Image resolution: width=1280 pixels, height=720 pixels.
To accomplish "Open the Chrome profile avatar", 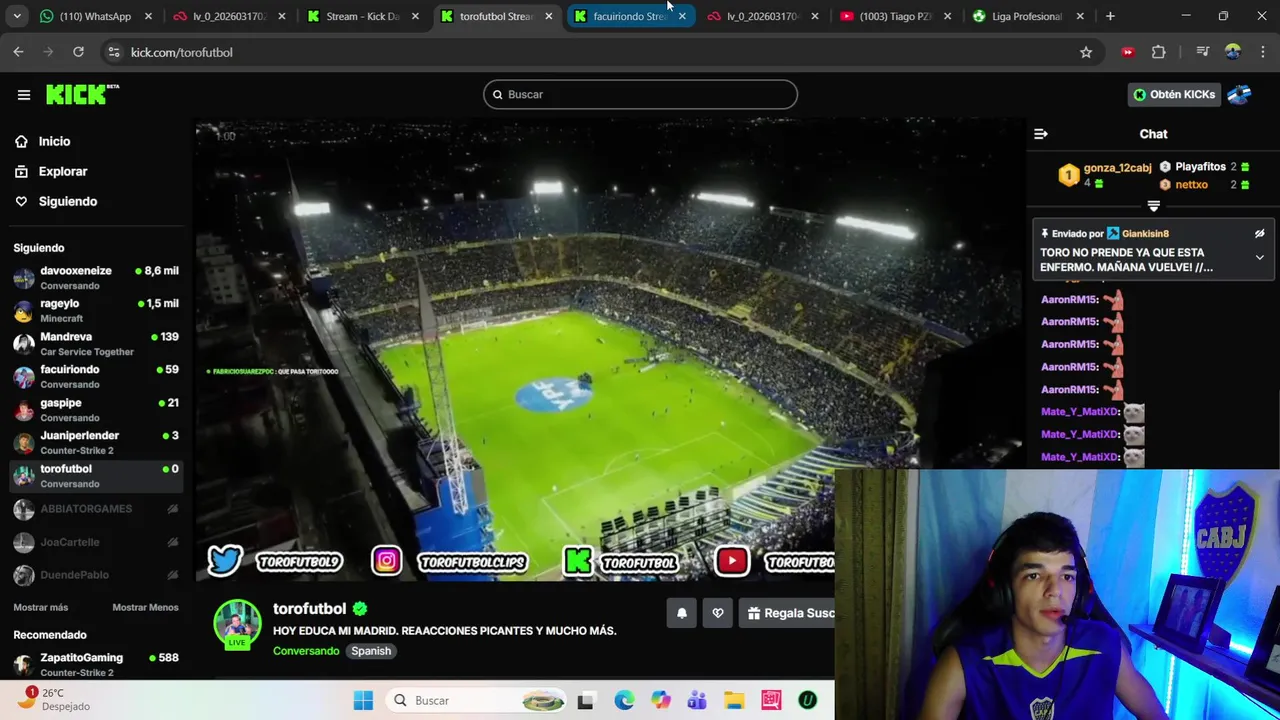I will coord(1232,52).
